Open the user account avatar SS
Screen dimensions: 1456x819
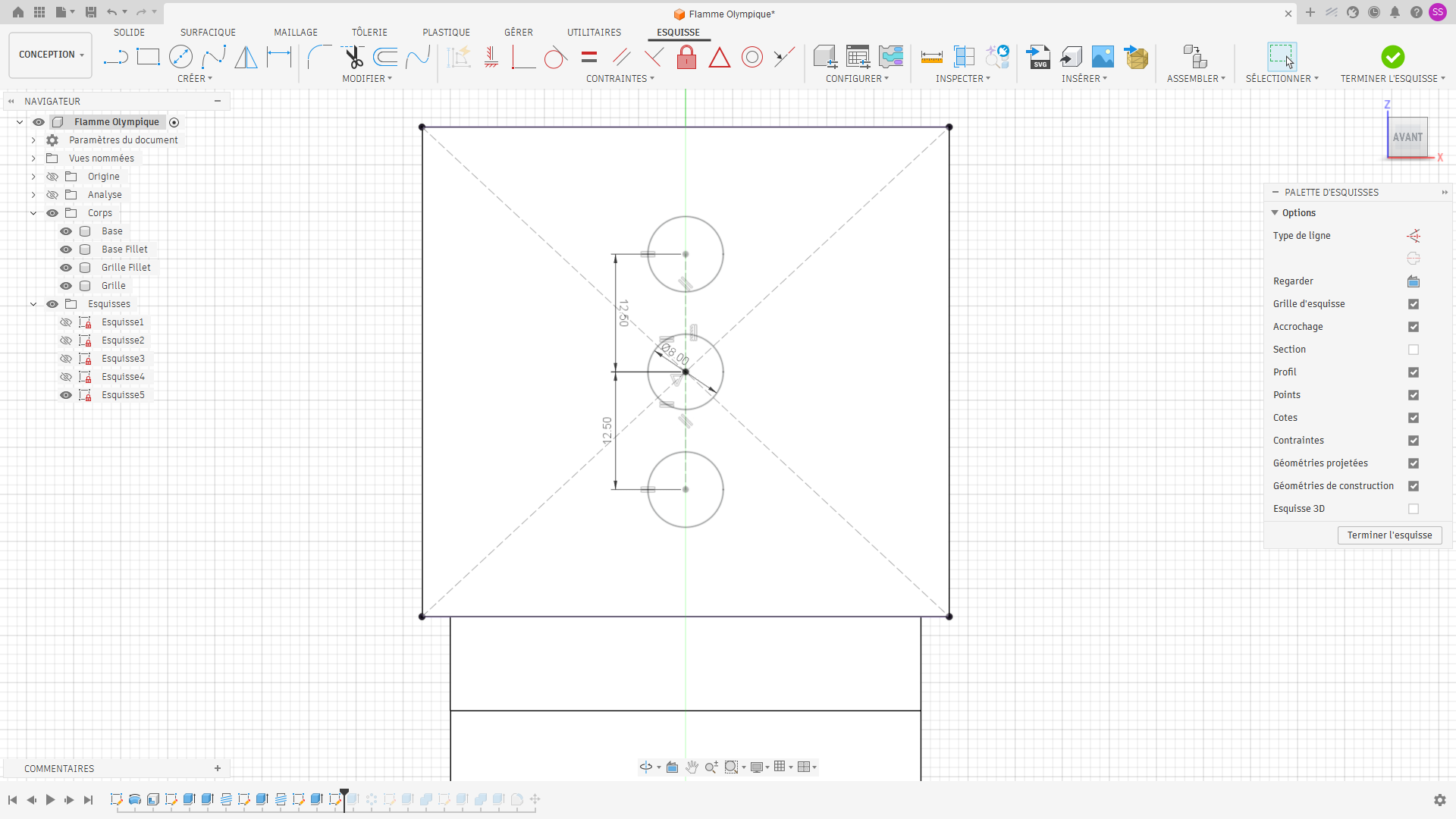pyautogui.click(x=1438, y=12)
